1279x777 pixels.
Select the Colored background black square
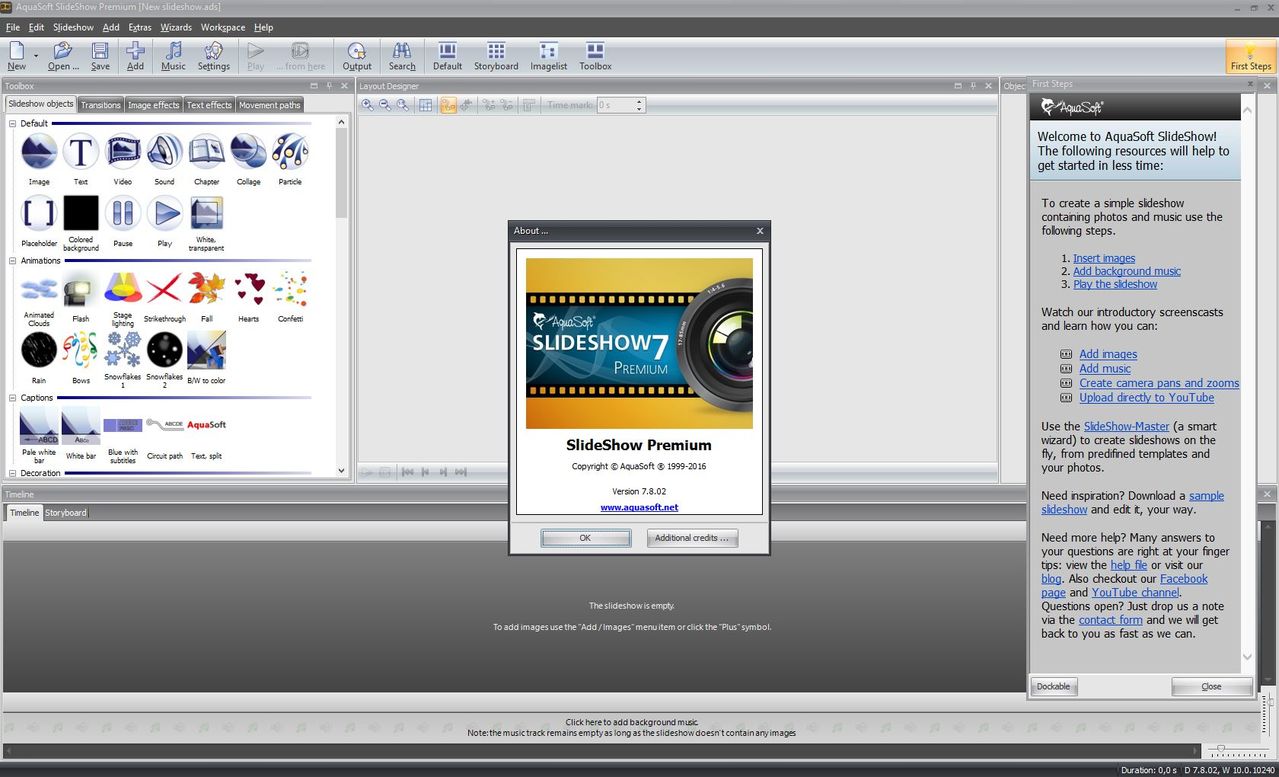[81, 213]
